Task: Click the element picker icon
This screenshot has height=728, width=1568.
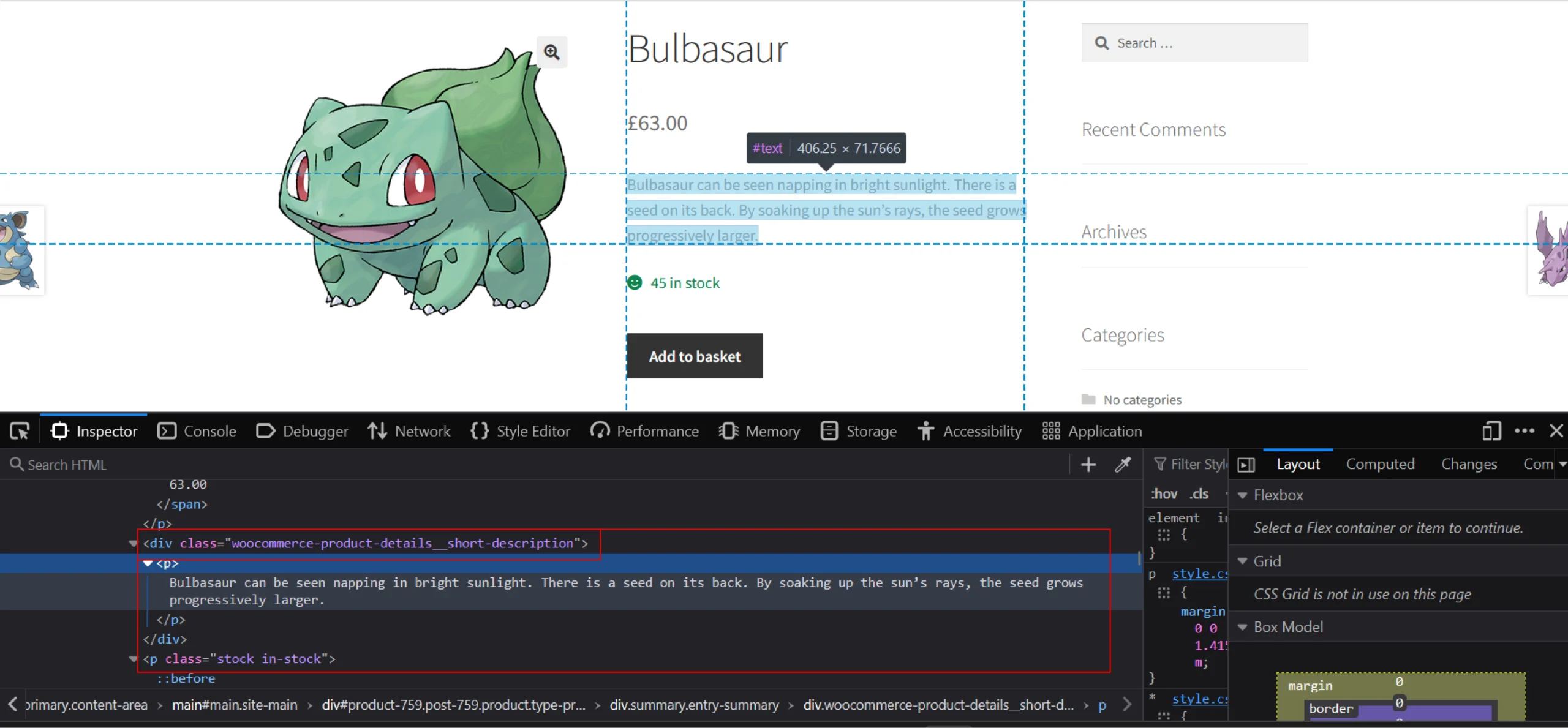Action: pos(20,431)
